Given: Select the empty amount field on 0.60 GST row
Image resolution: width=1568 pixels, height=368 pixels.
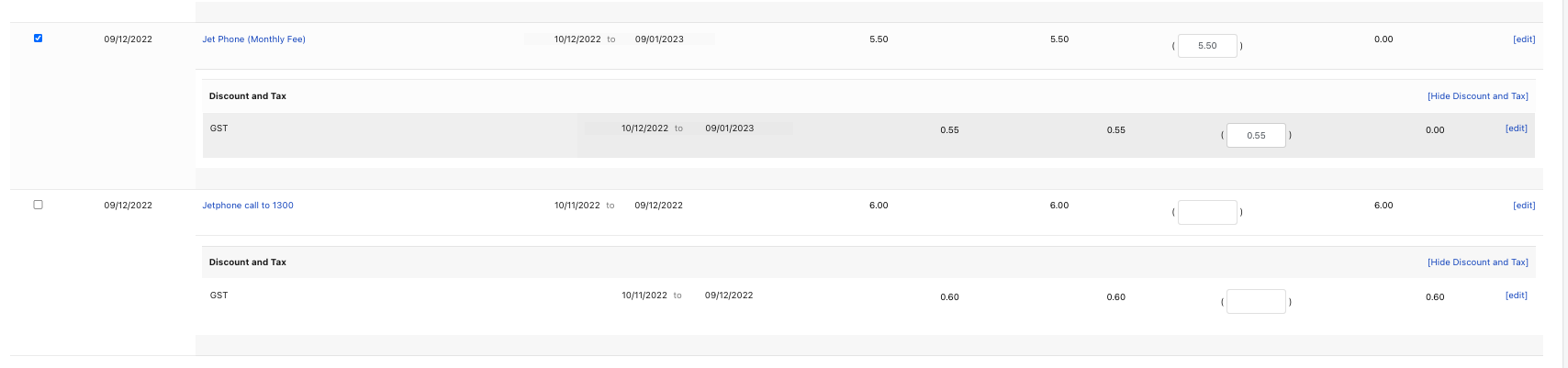Looking at the screenshot, I should 1256,302.
